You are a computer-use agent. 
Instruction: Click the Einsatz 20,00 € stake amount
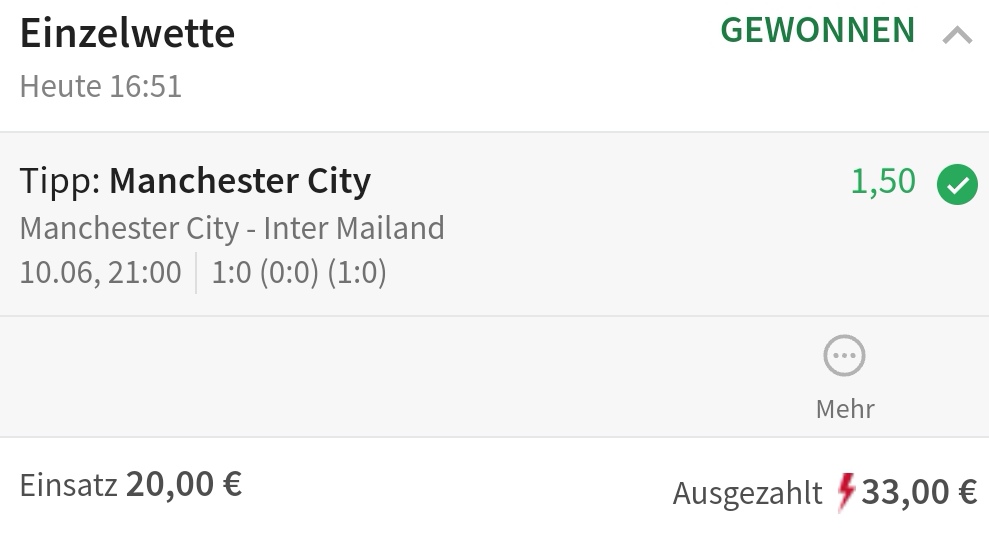coord(131,485)
